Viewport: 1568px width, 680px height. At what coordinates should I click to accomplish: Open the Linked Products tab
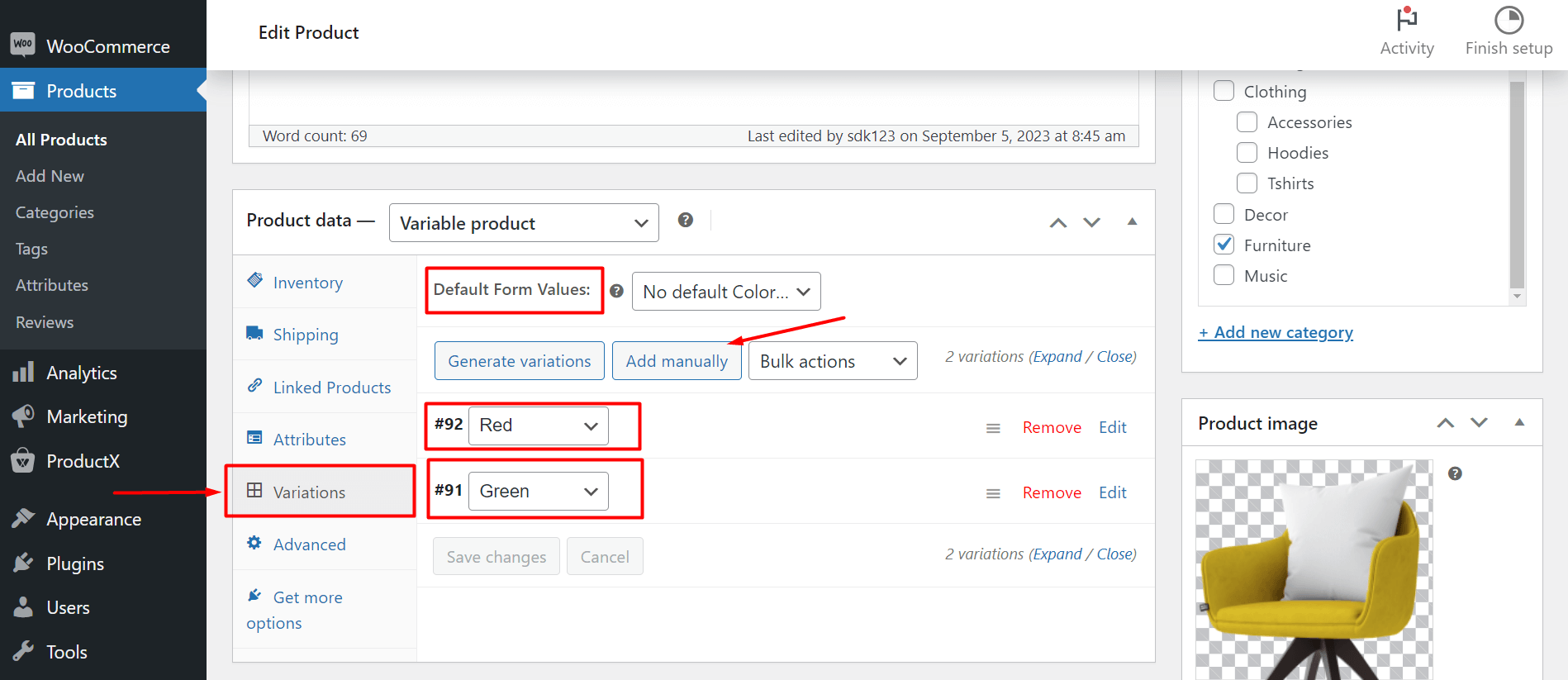point(331,388)
